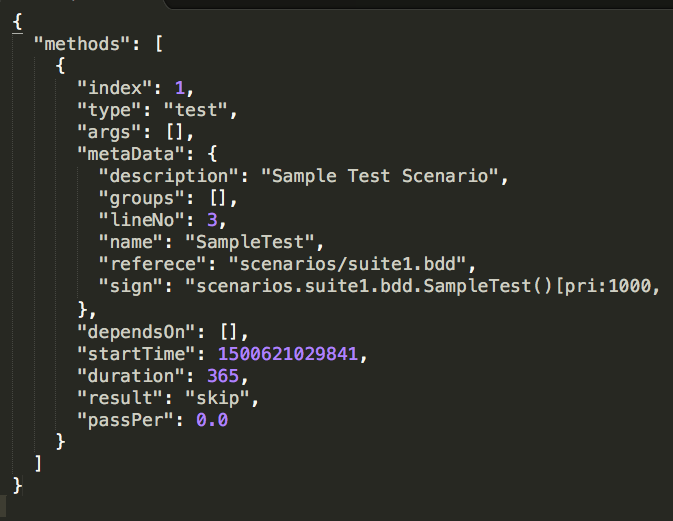Click the "methods" key in the JSON
This screenshot has height=521, width=673.
point(82,45)
